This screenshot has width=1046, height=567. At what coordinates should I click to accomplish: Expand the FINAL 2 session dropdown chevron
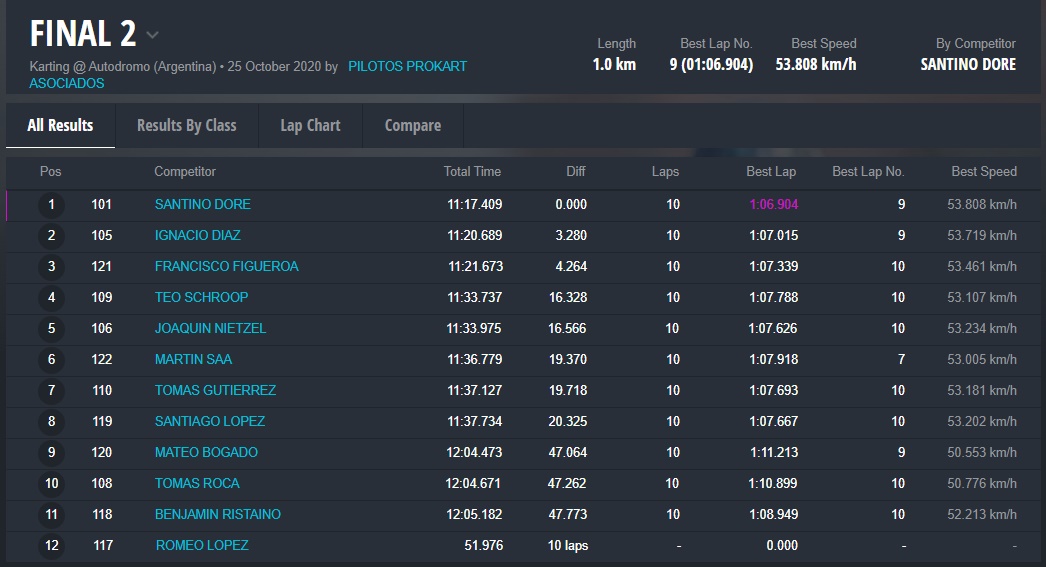[x=152, y=35]
